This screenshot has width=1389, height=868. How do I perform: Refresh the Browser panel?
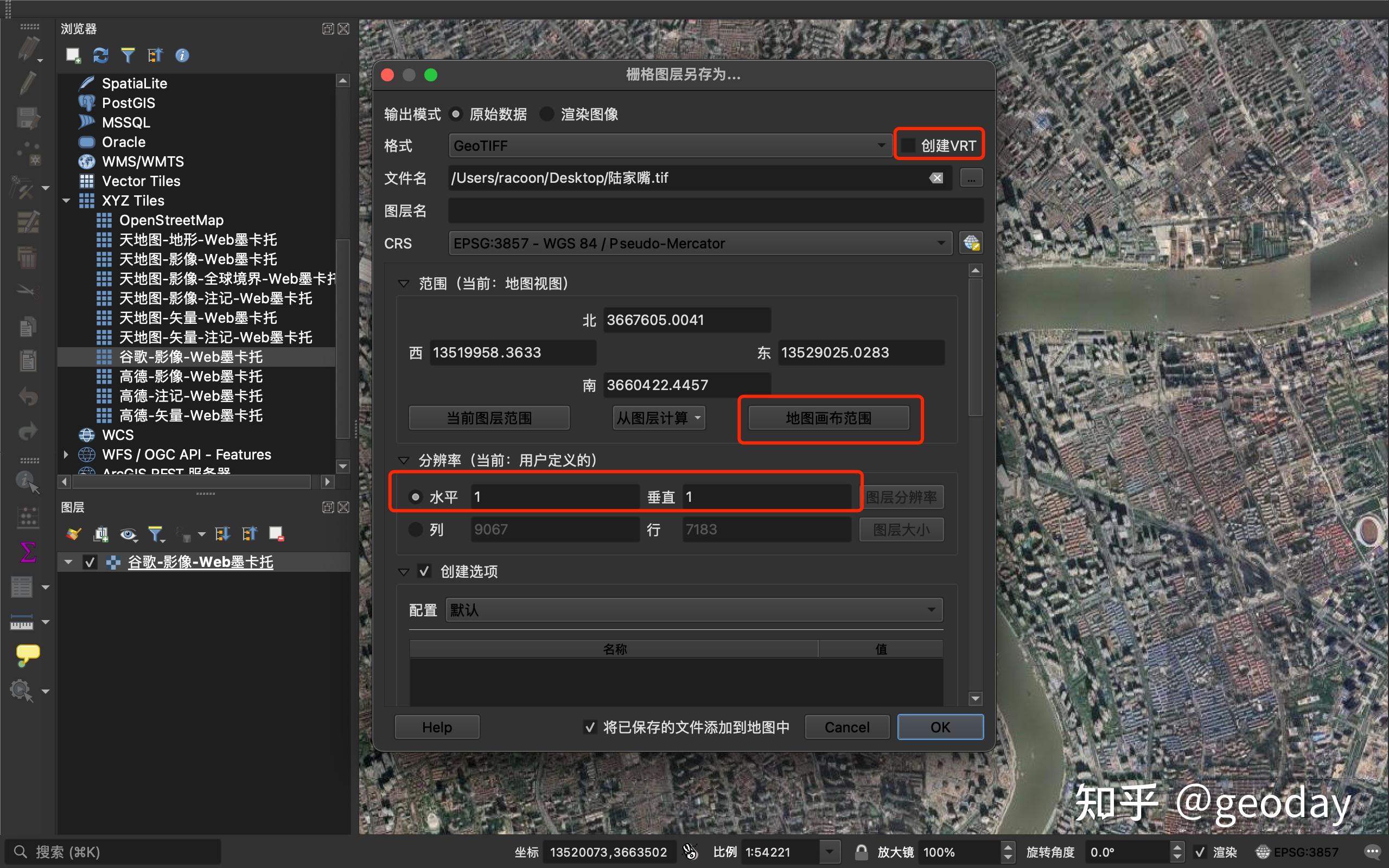tap(100, 55)
